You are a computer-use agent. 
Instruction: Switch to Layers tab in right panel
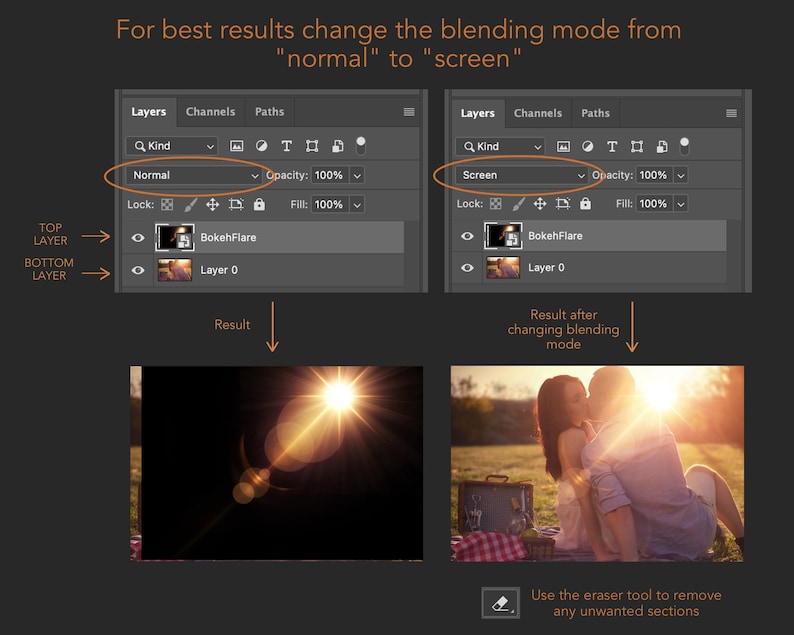[x=478, y=113]
